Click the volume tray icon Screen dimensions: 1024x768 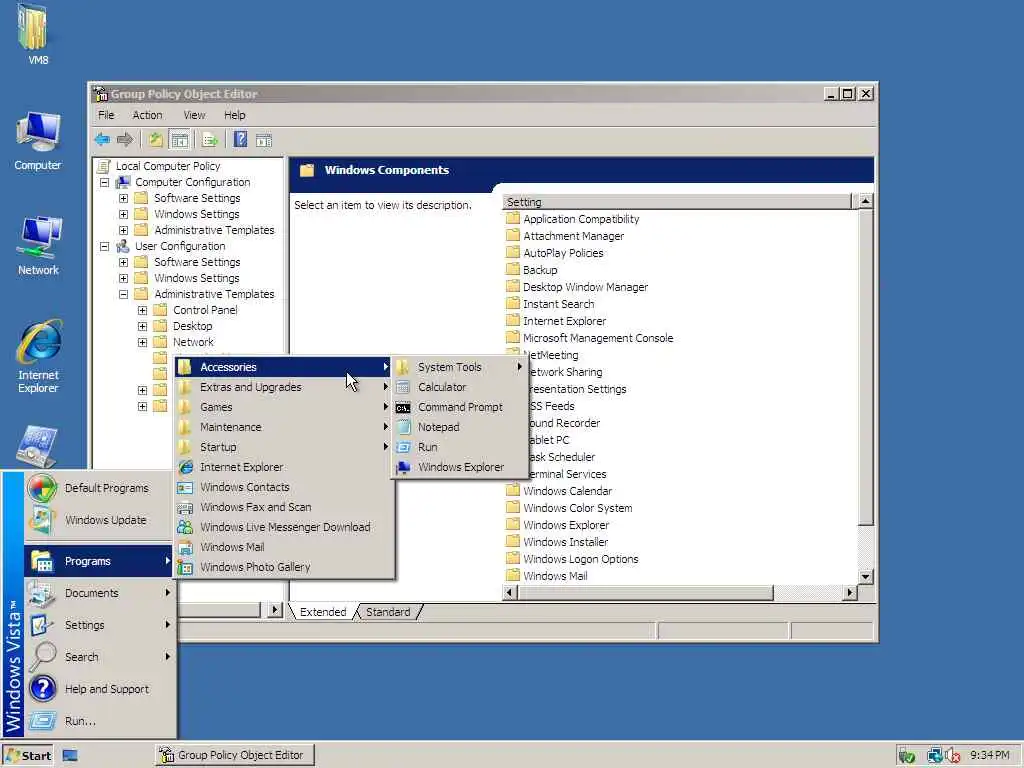(x=952, y=756)
